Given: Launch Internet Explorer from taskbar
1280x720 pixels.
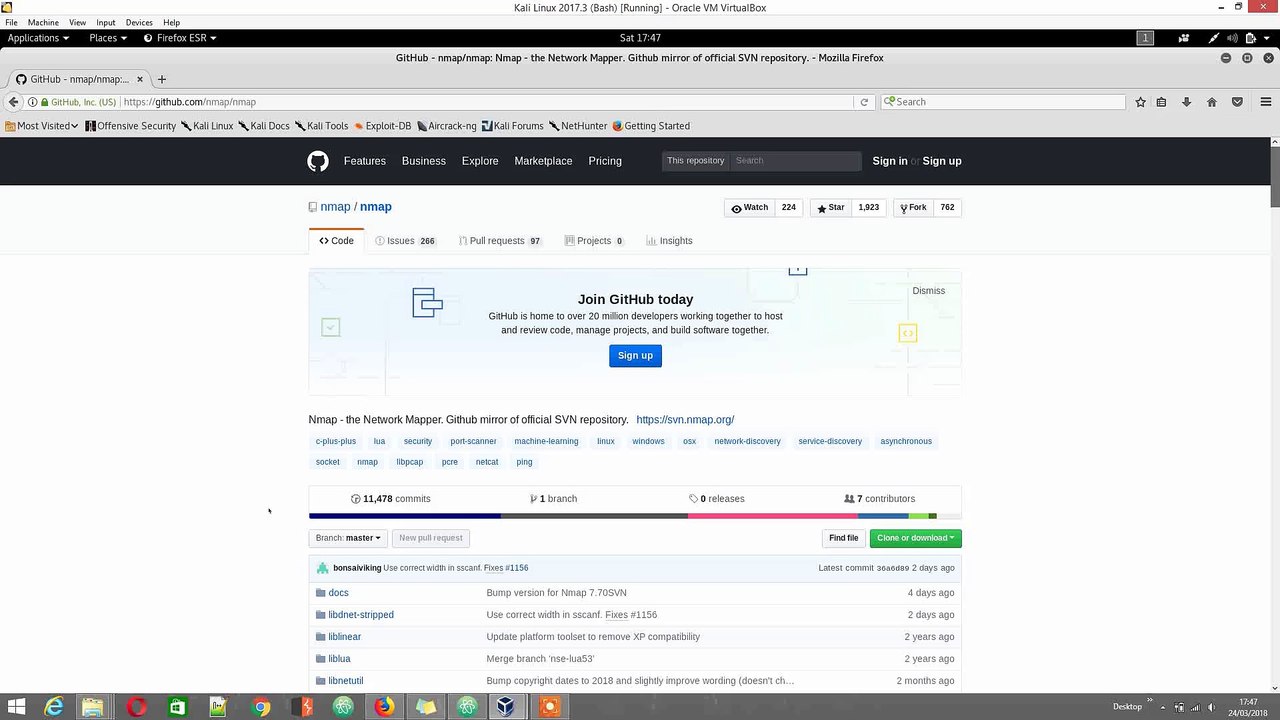Looking at the screenshot, I should (x=53, y=707).
